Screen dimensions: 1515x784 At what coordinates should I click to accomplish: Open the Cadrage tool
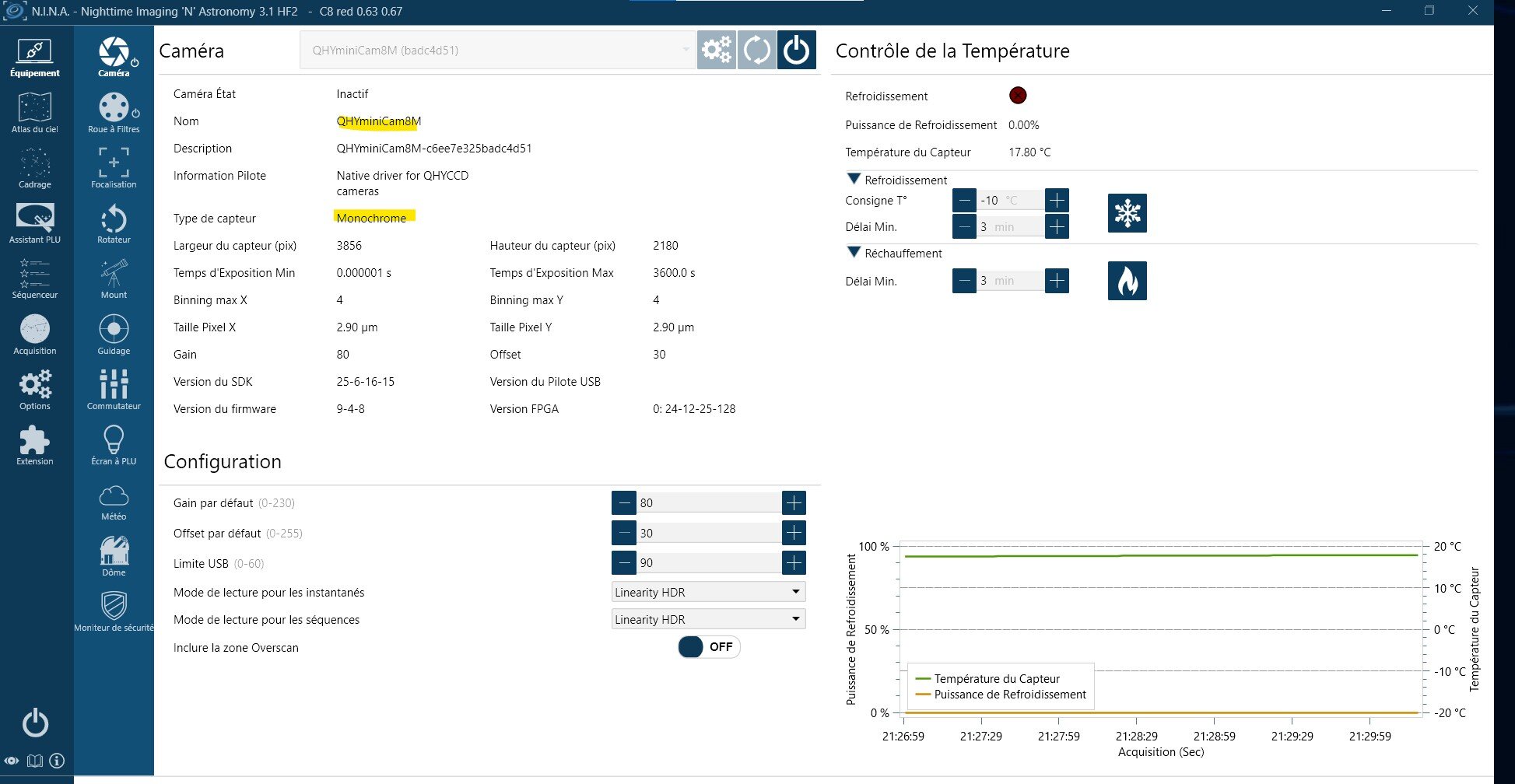[x=35, y=169]
